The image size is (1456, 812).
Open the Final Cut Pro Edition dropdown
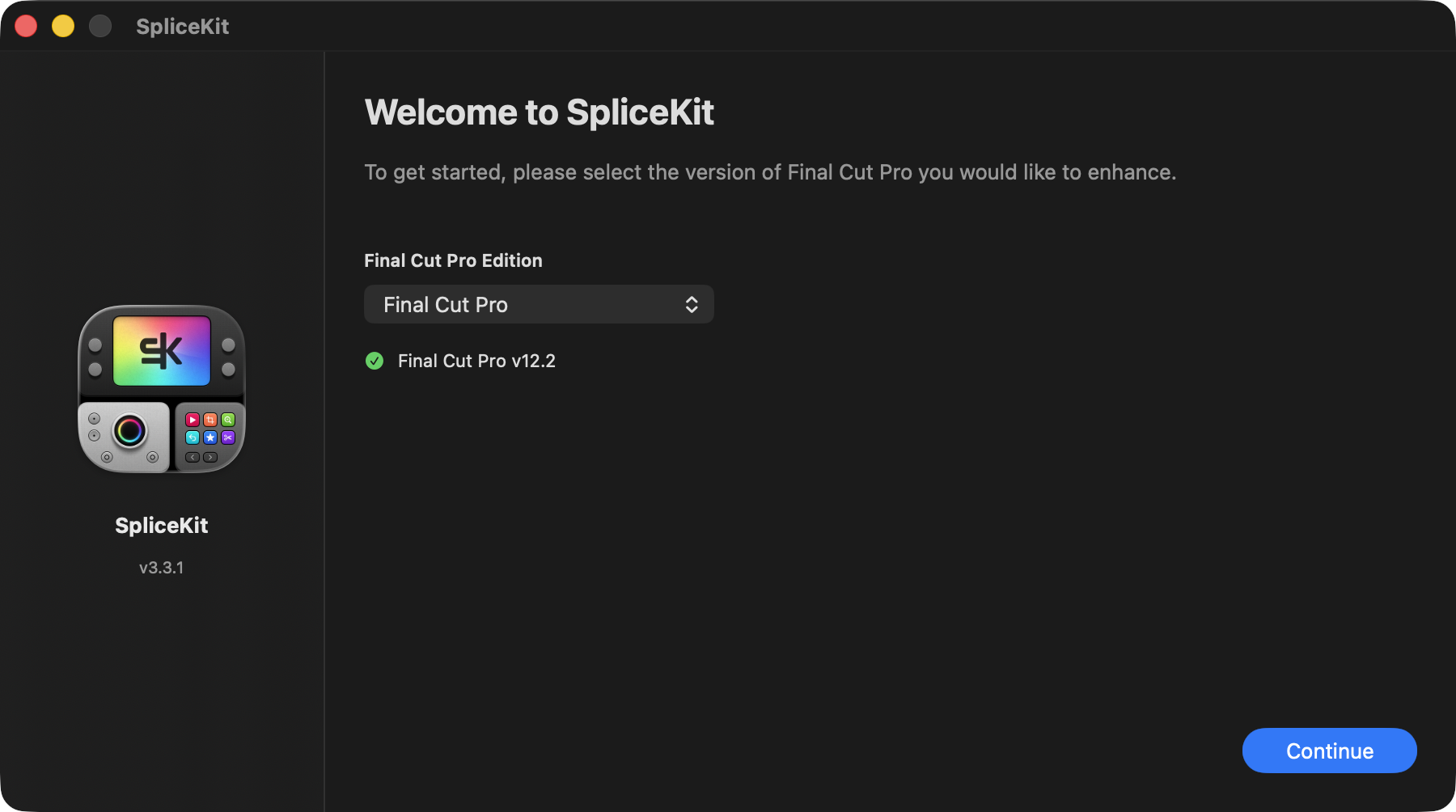539,304
